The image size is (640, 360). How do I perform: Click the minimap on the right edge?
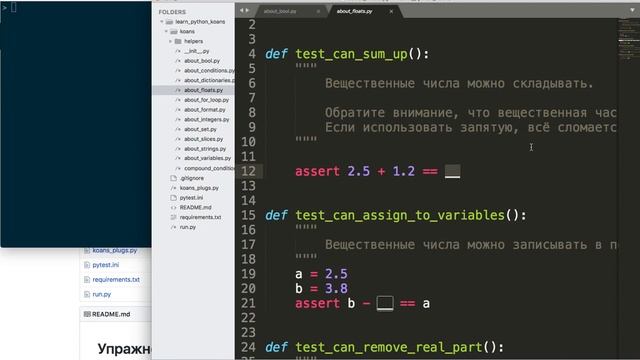coord(629,39)
